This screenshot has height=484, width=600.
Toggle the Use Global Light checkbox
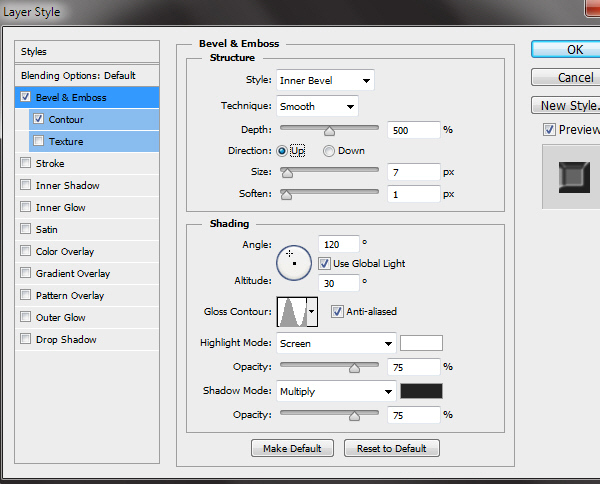325,263
